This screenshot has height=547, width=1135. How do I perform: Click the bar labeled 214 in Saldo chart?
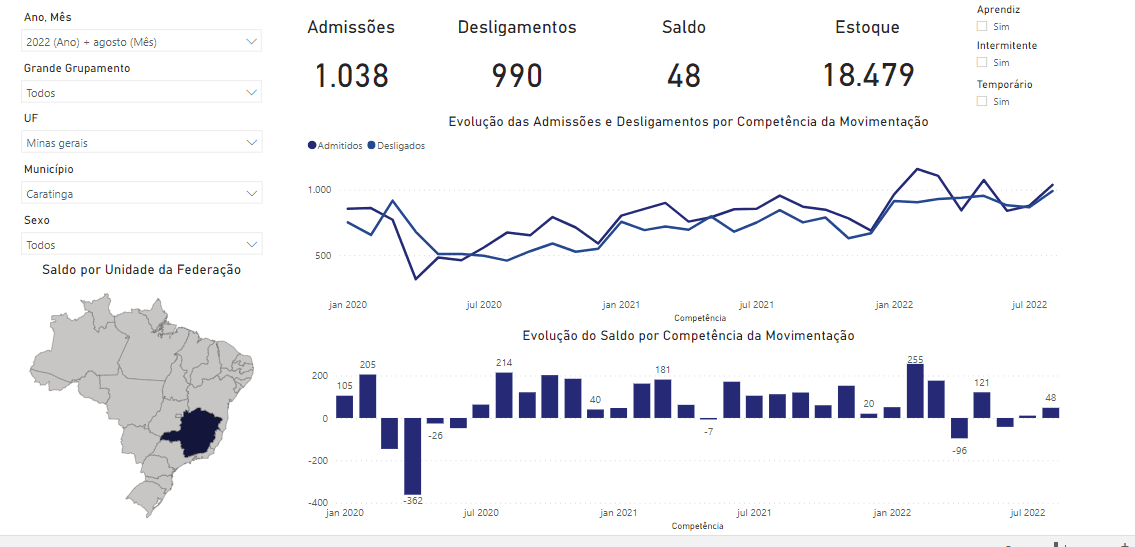pyautogui.click(x=504, y=395)
